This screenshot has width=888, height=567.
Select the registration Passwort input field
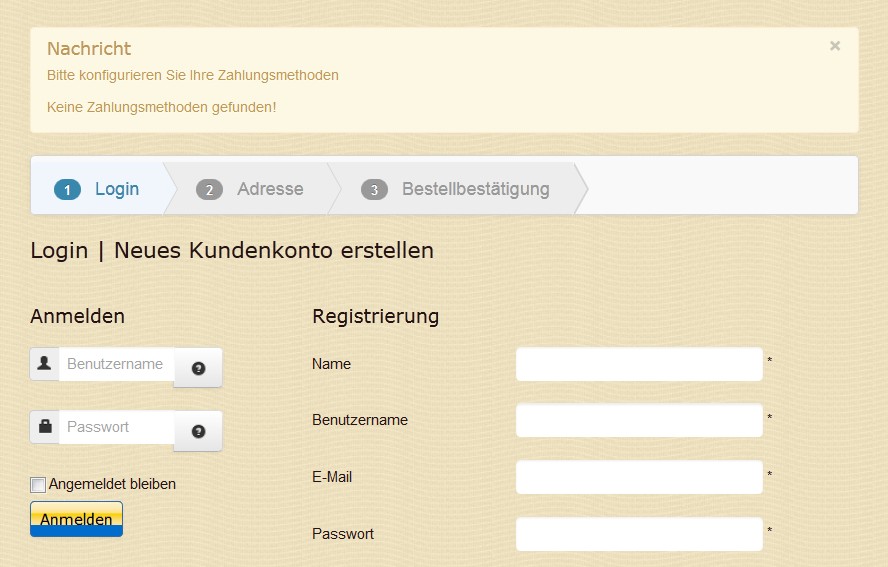[x=639, y=534]
